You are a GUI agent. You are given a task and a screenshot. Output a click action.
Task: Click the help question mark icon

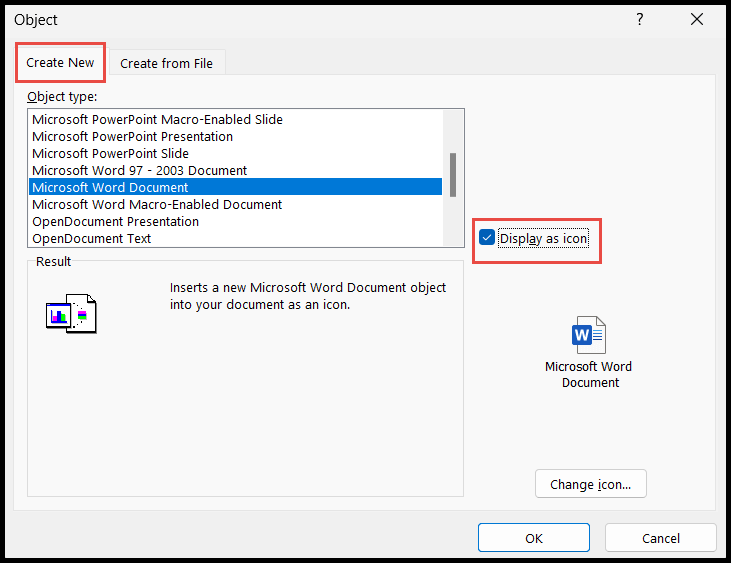[x=640, y=19]
